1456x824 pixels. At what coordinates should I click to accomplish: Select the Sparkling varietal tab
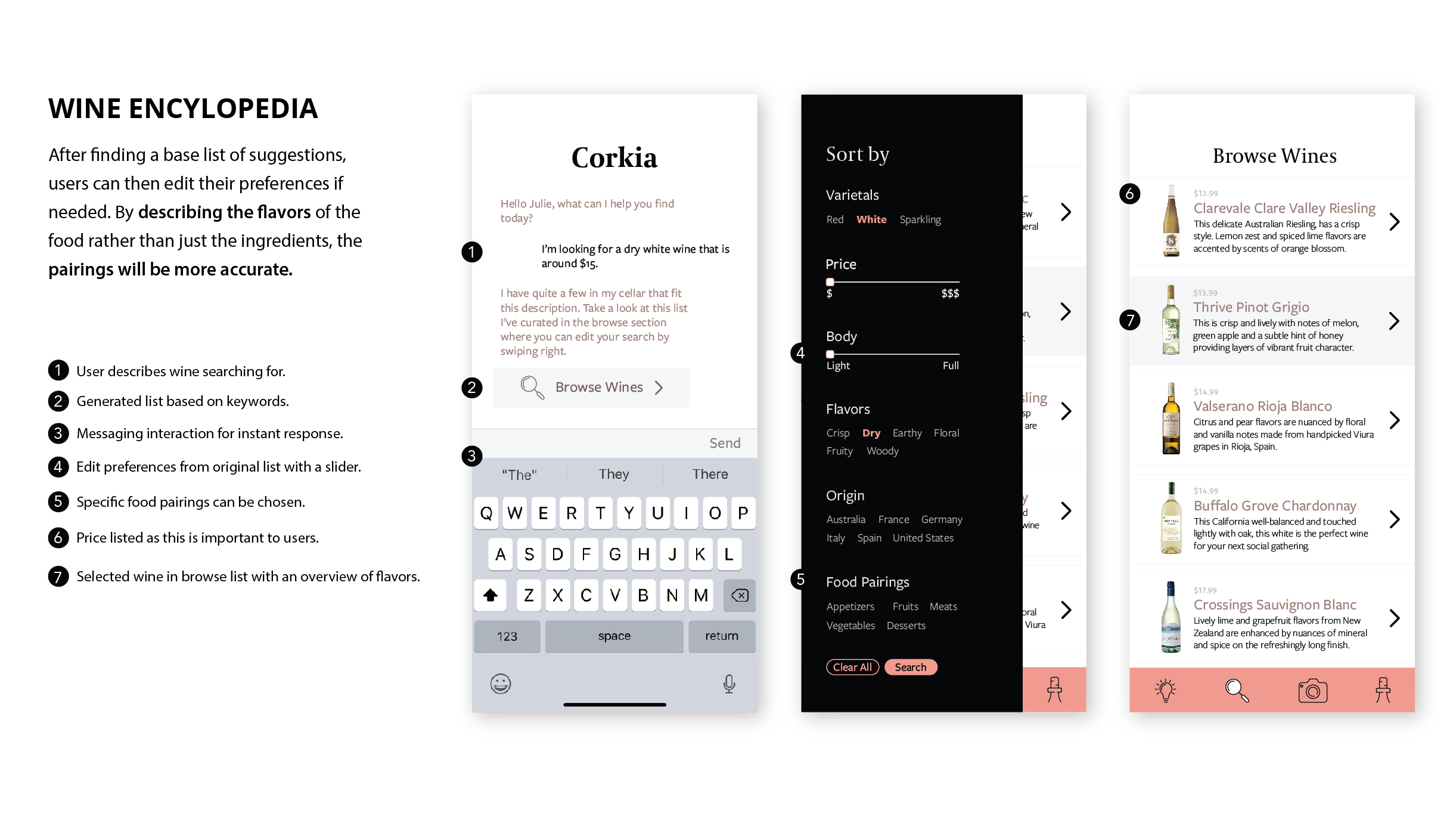921,218
